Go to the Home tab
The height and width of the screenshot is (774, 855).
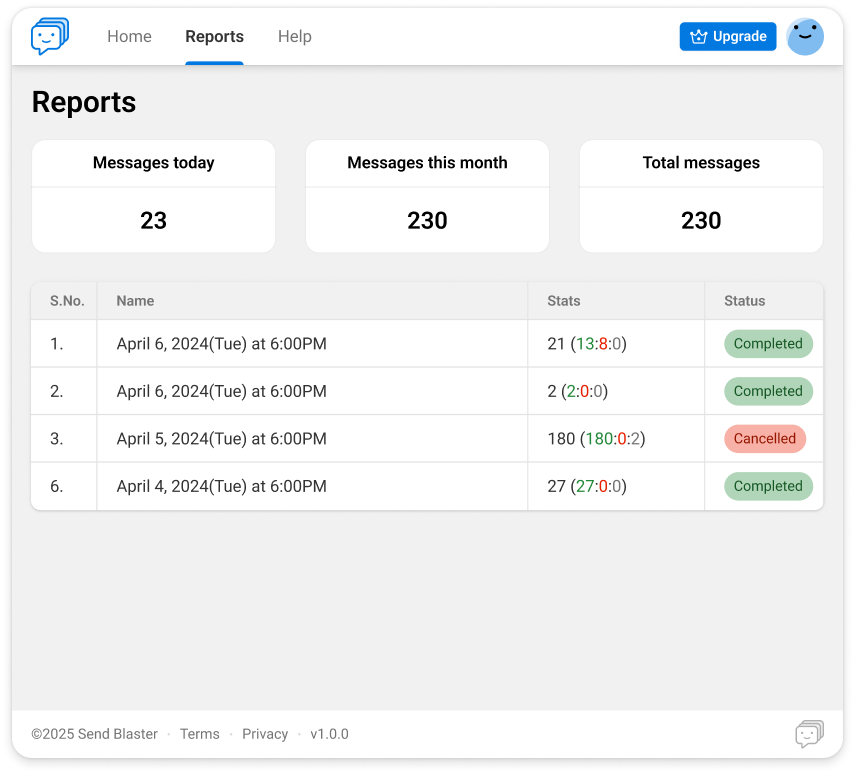click(129, 37)
